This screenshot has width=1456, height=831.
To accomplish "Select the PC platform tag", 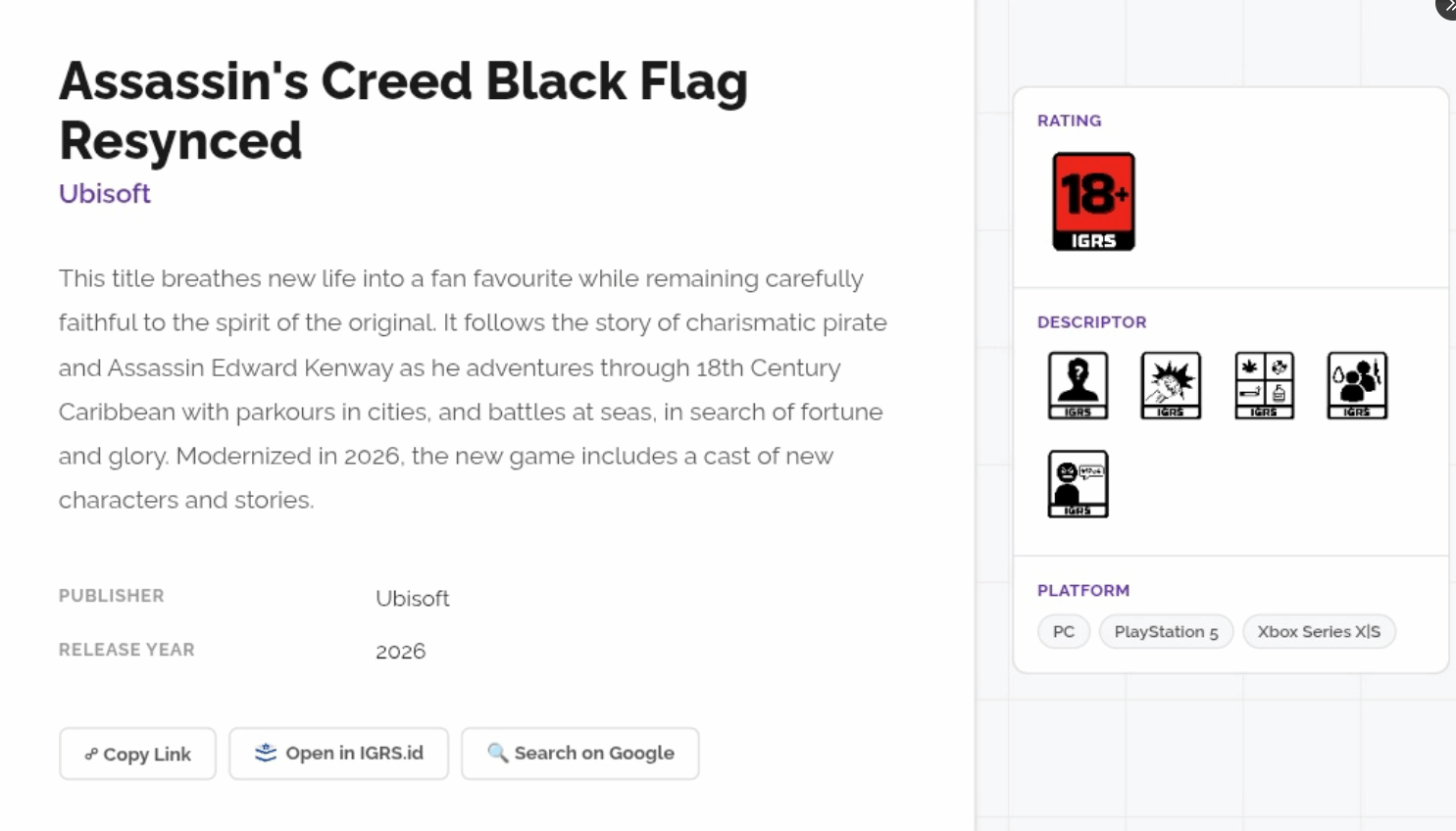I will coord(1064,632).
